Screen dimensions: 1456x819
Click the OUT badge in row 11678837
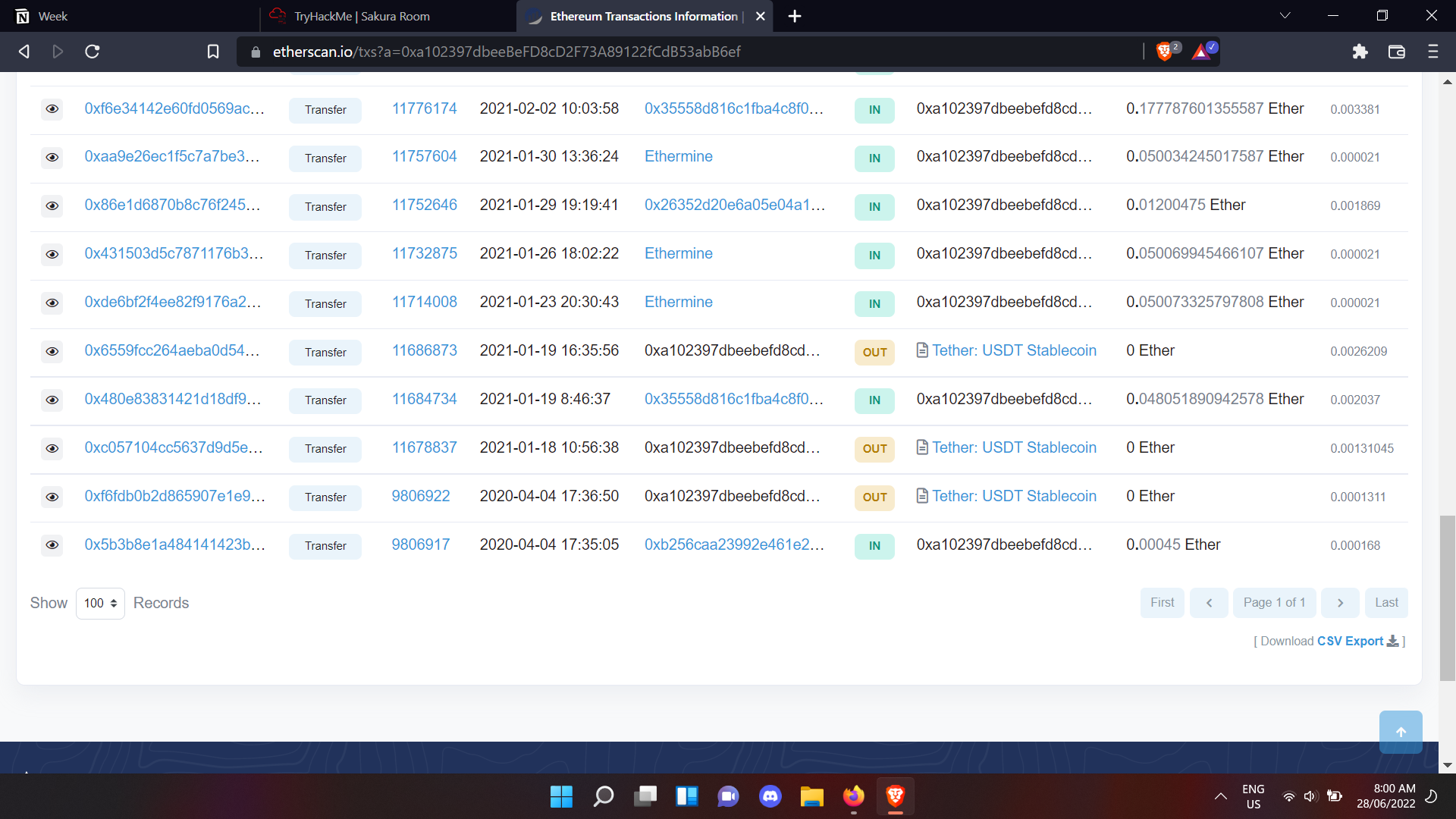point(874,449)
